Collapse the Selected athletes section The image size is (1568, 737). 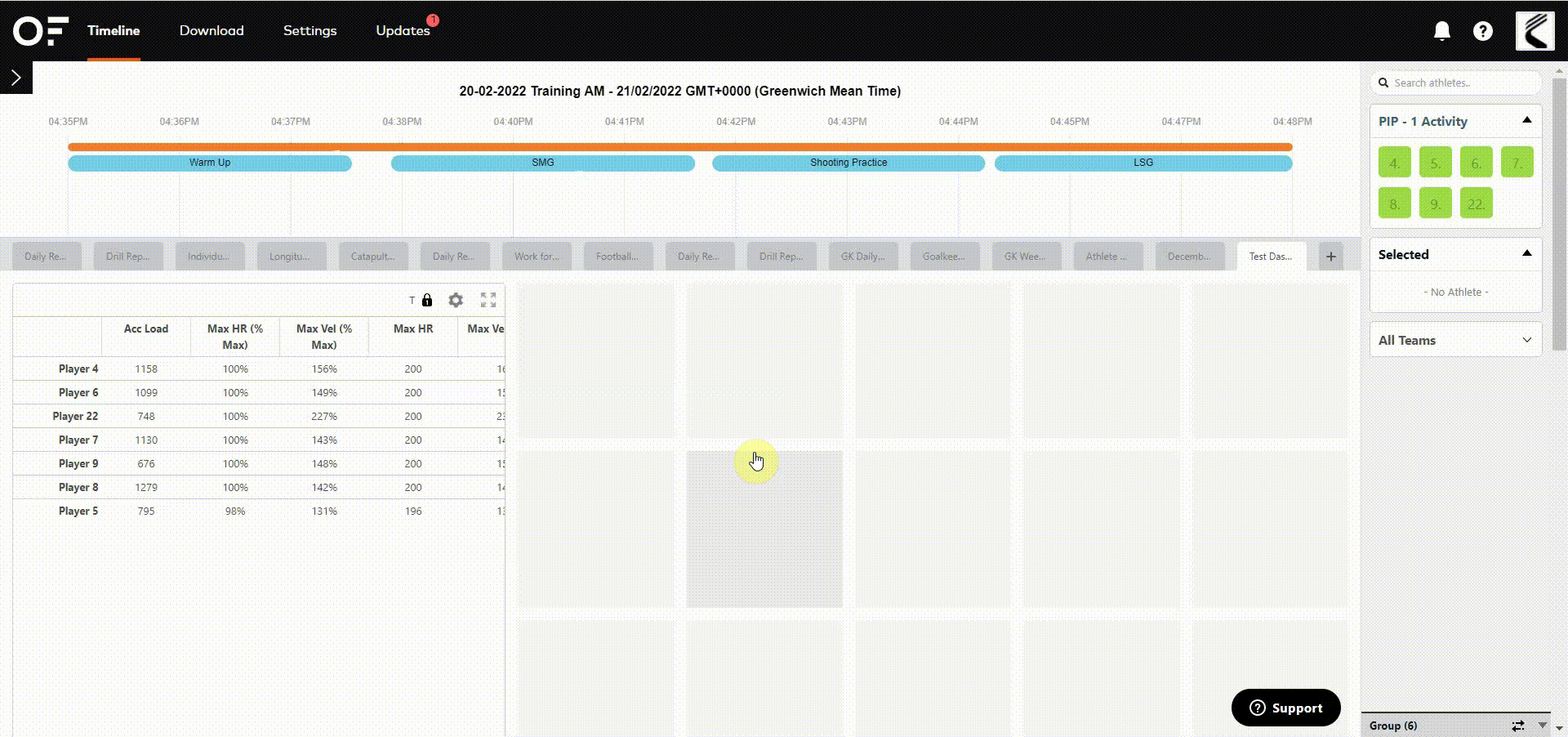point(1526,253)
